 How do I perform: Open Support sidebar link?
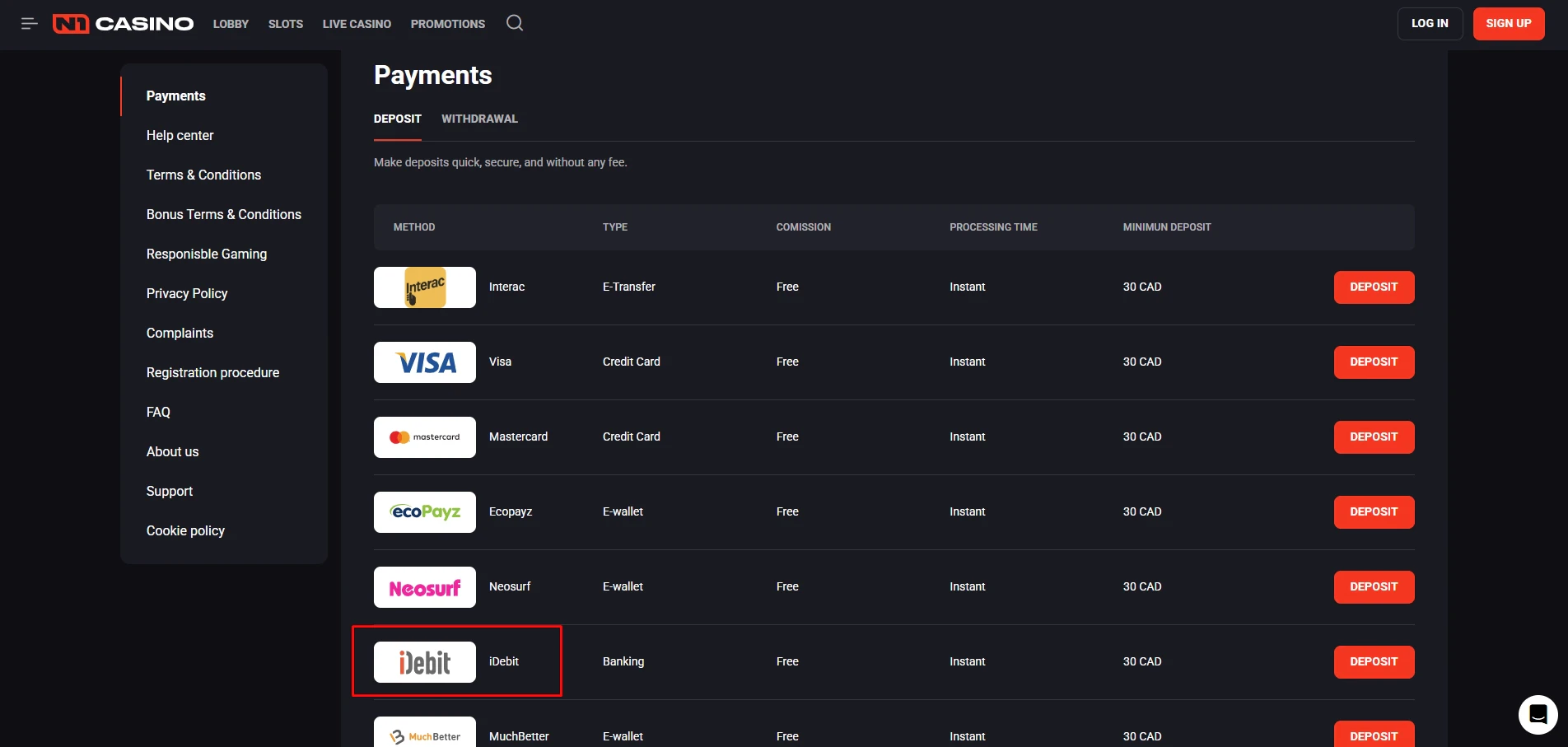click(x=170, y=492)
